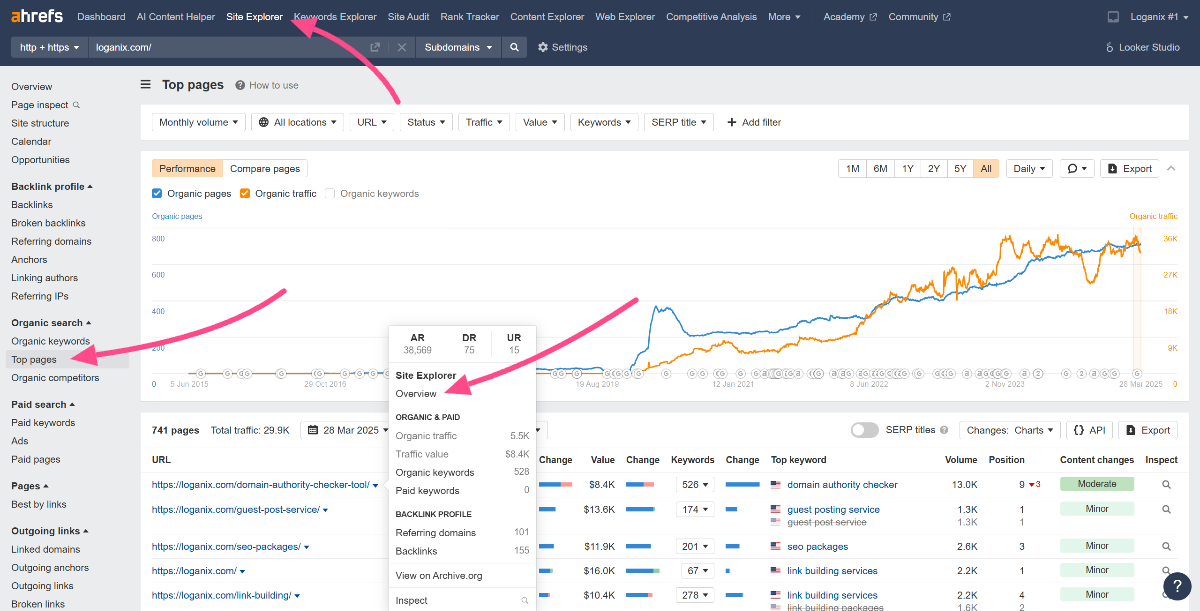The width and height of the screenshot is (1200, 611).
Task: Enable the SERP titles toggle
Action: tap(864, 430)
